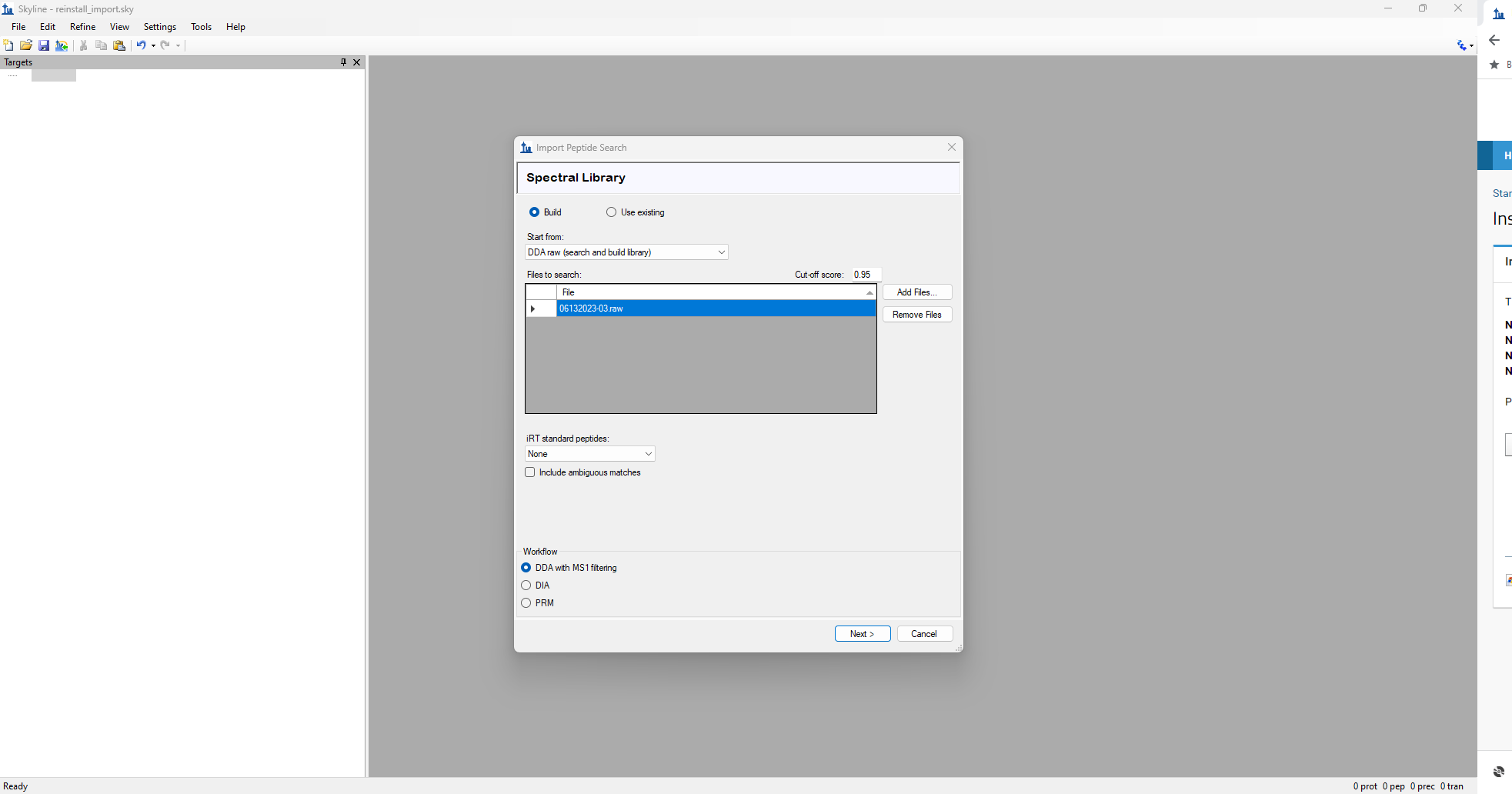This screenshot has height=794, width=1512.
Task: Click the Undo arrow icon
Action: click(x=141, y=45)
